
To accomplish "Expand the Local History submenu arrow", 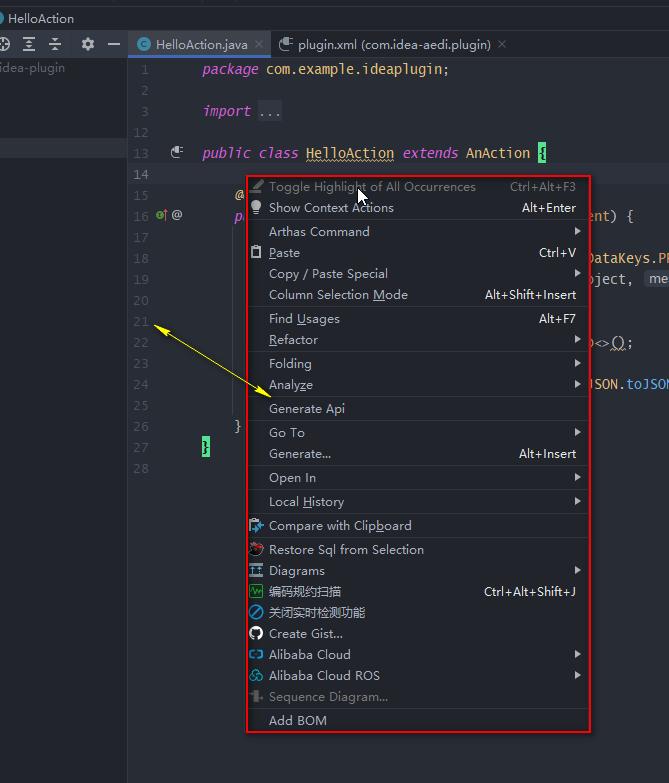I will click(x=578, y=501).
